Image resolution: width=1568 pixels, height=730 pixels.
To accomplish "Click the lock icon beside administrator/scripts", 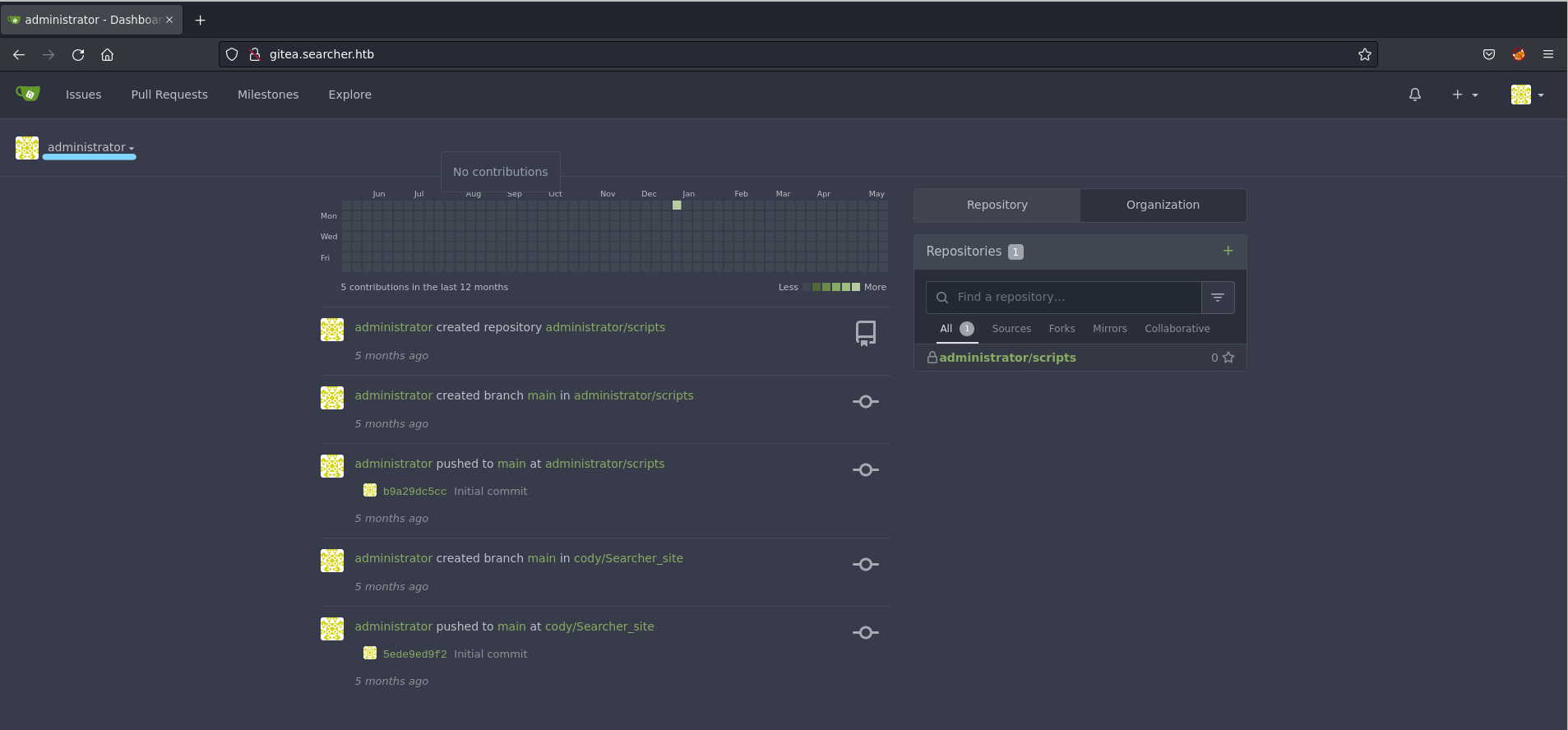I will coord(932,358).
